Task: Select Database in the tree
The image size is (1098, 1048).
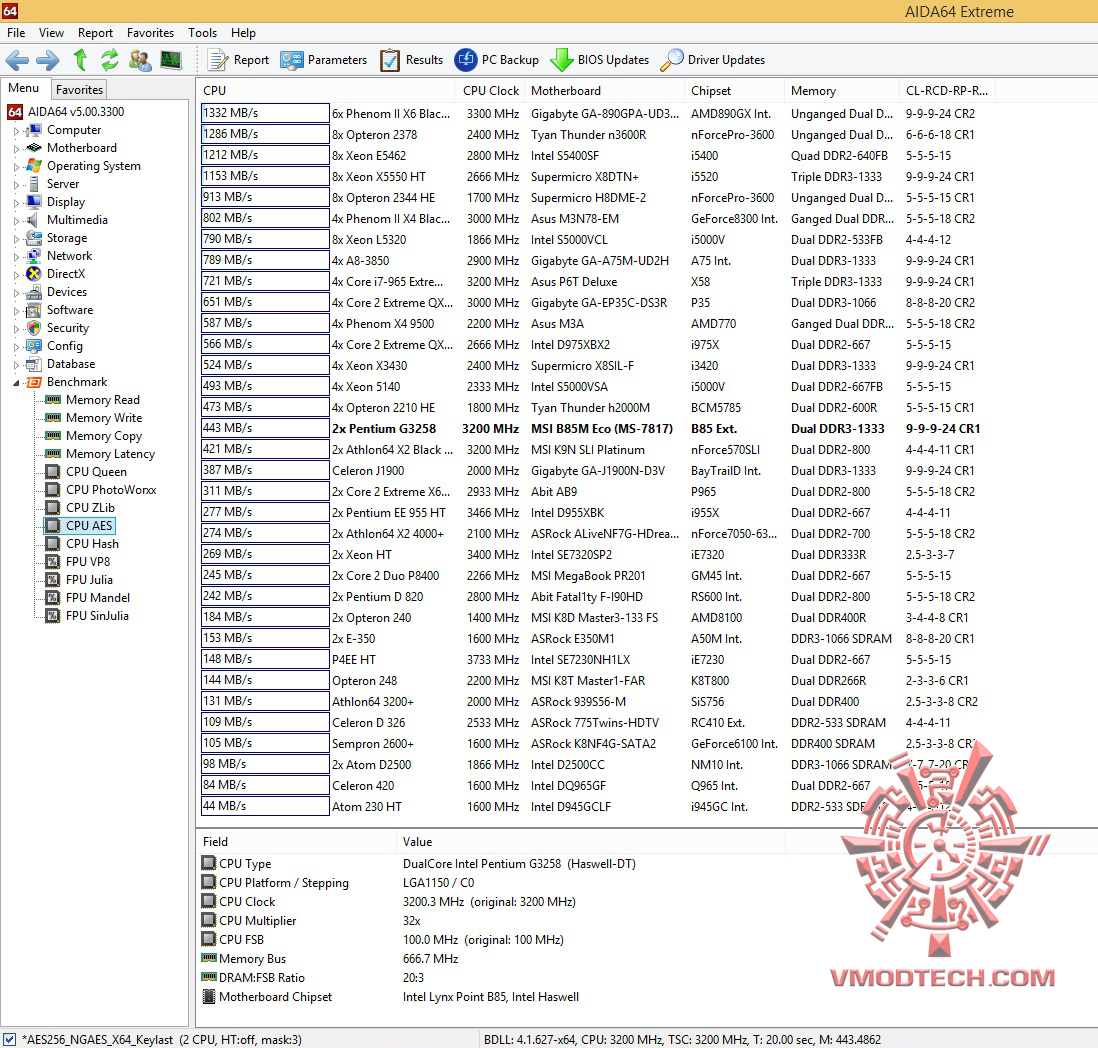Action: coord(71,364)
